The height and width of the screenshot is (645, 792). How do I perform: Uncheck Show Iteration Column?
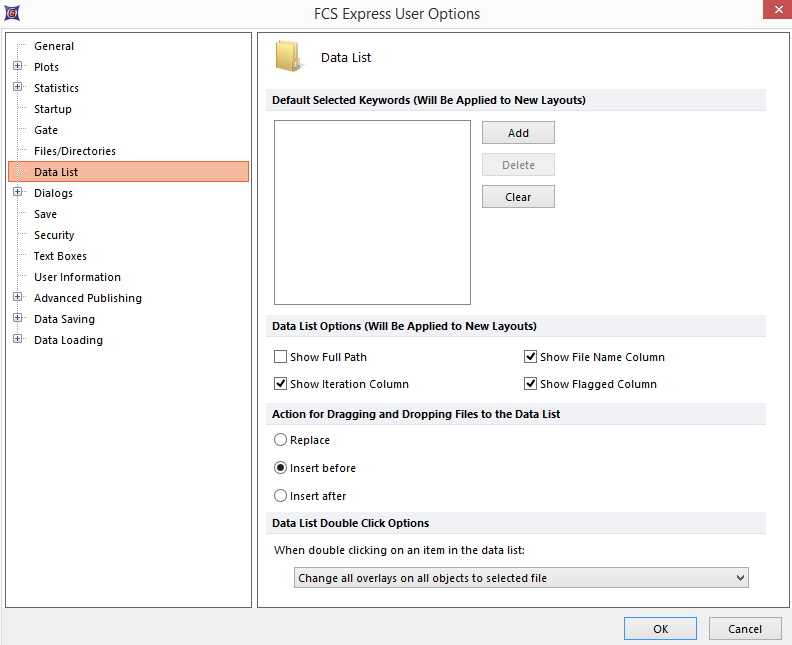coord(281,384)
